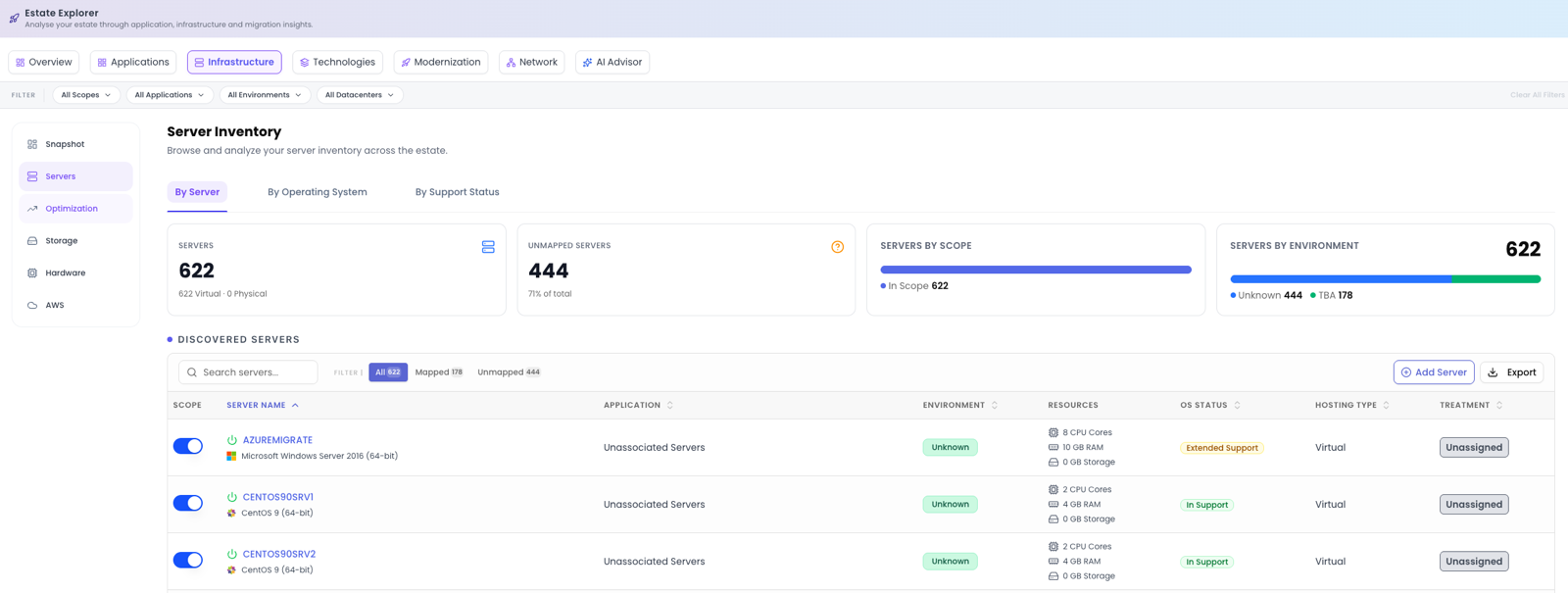The width and height of the screenshot is (1568, 593).
Task: Click the storage icon in CENTOS90SRV2 resources
Action: pos(1053,575)
